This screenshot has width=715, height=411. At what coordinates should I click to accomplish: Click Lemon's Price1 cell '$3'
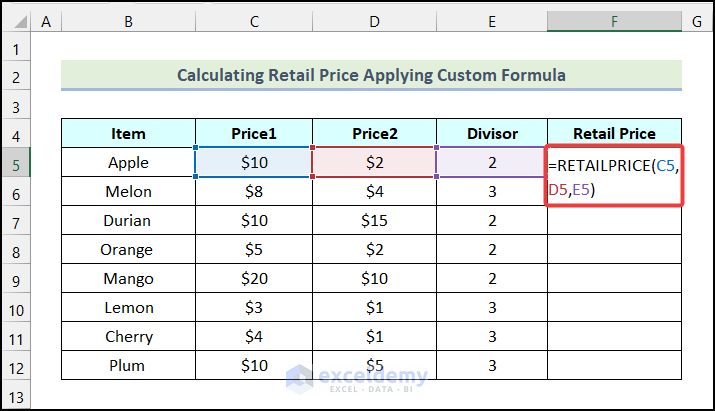(x=254, y=307)
